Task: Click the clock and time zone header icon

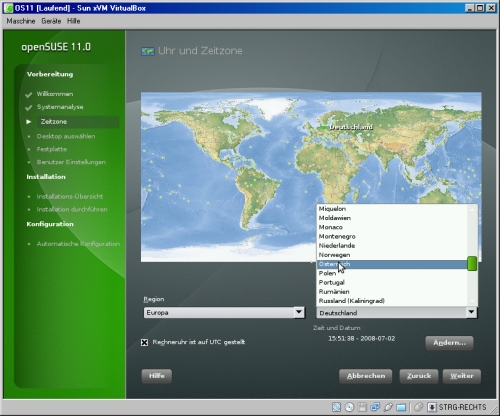Action: point(148,51)
